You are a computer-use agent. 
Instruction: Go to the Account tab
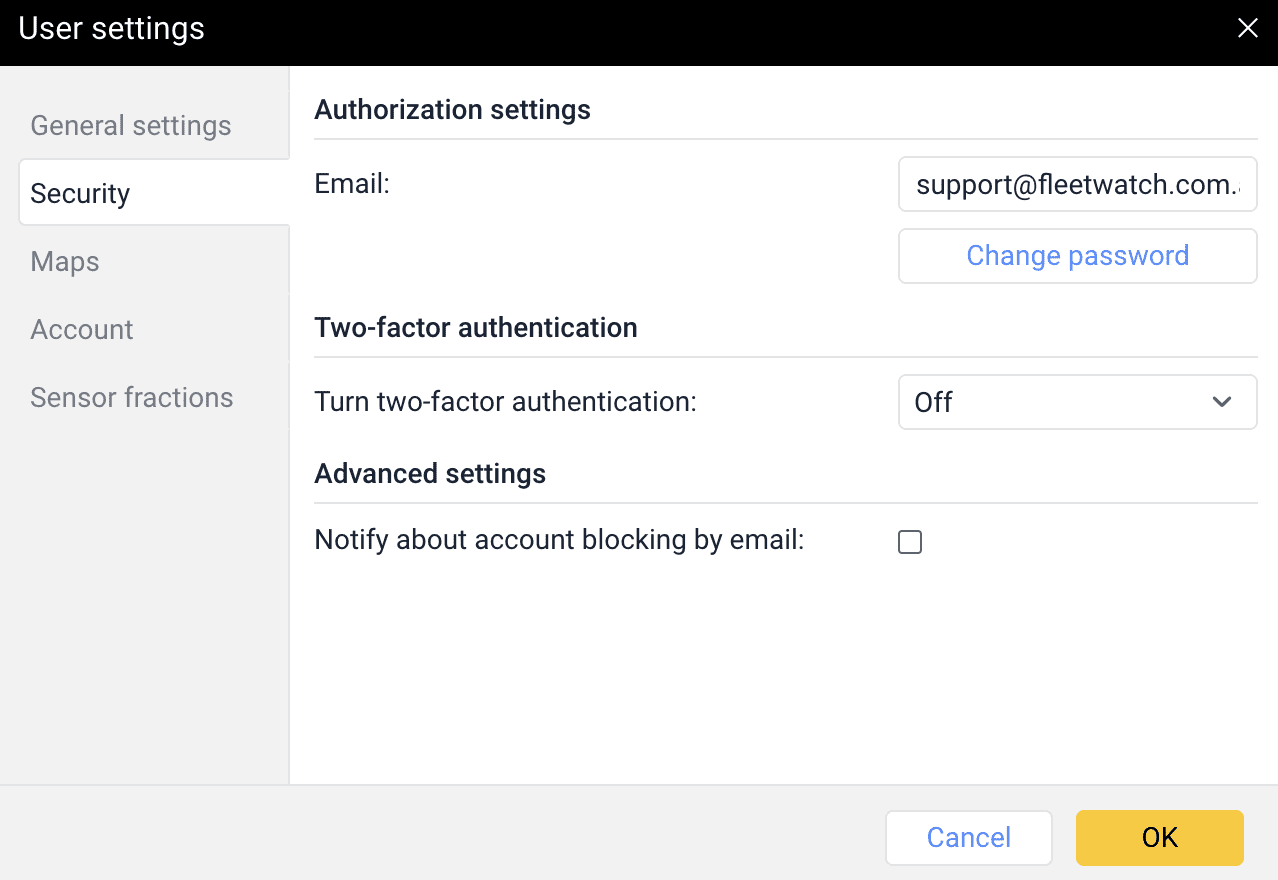point(82,330)
